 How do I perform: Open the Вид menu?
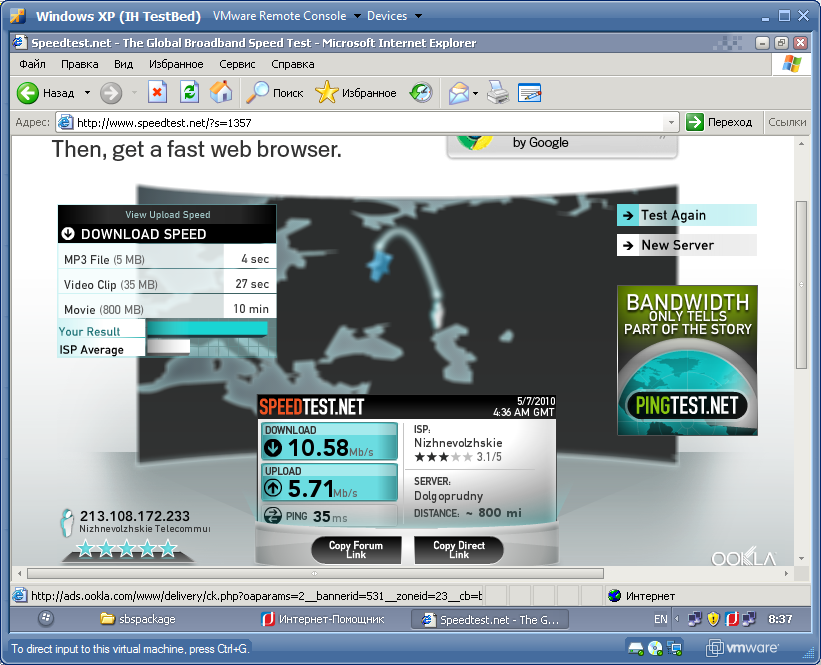124,64
